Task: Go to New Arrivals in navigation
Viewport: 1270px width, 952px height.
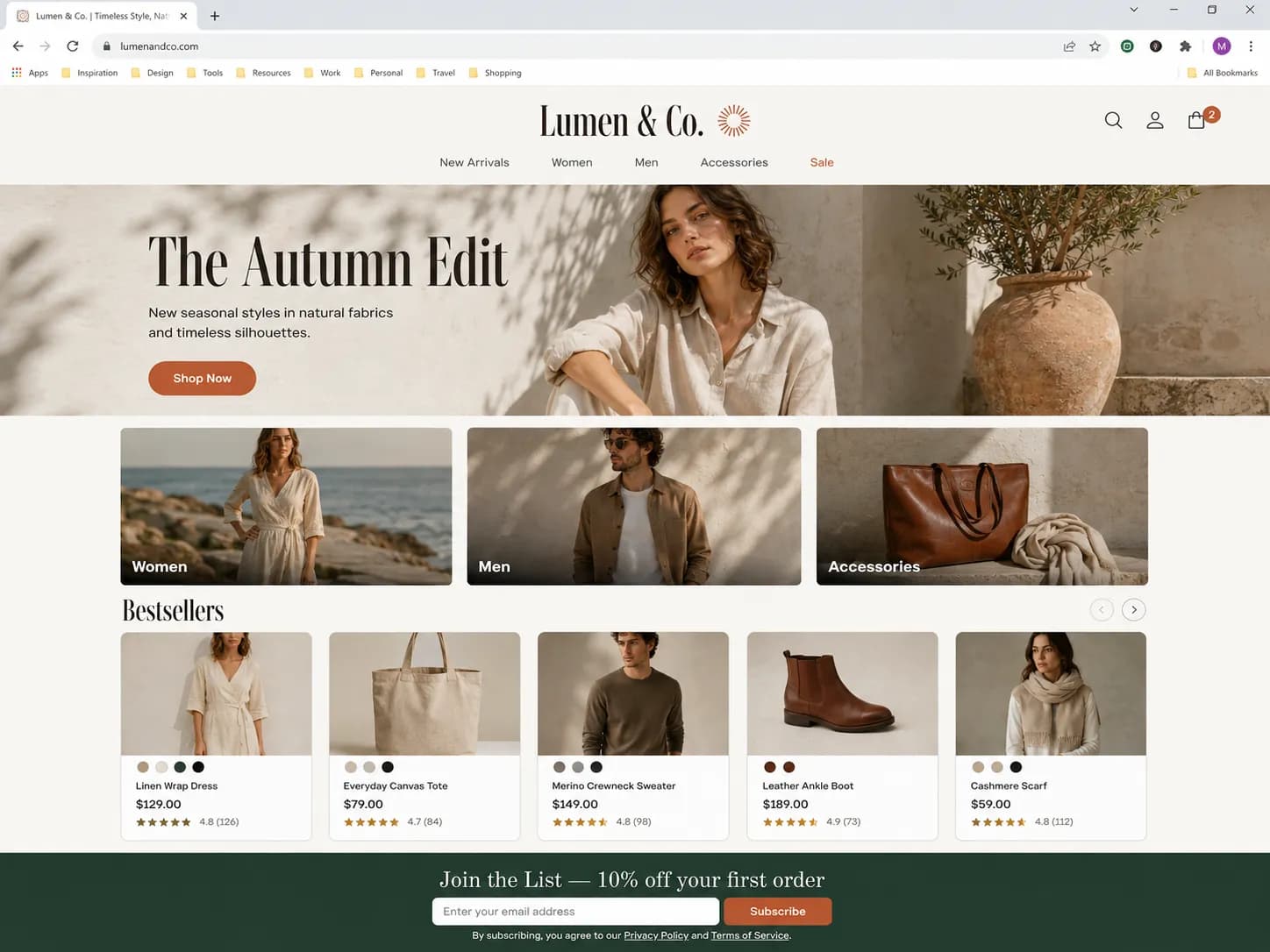Action: [x=474, y=162]
